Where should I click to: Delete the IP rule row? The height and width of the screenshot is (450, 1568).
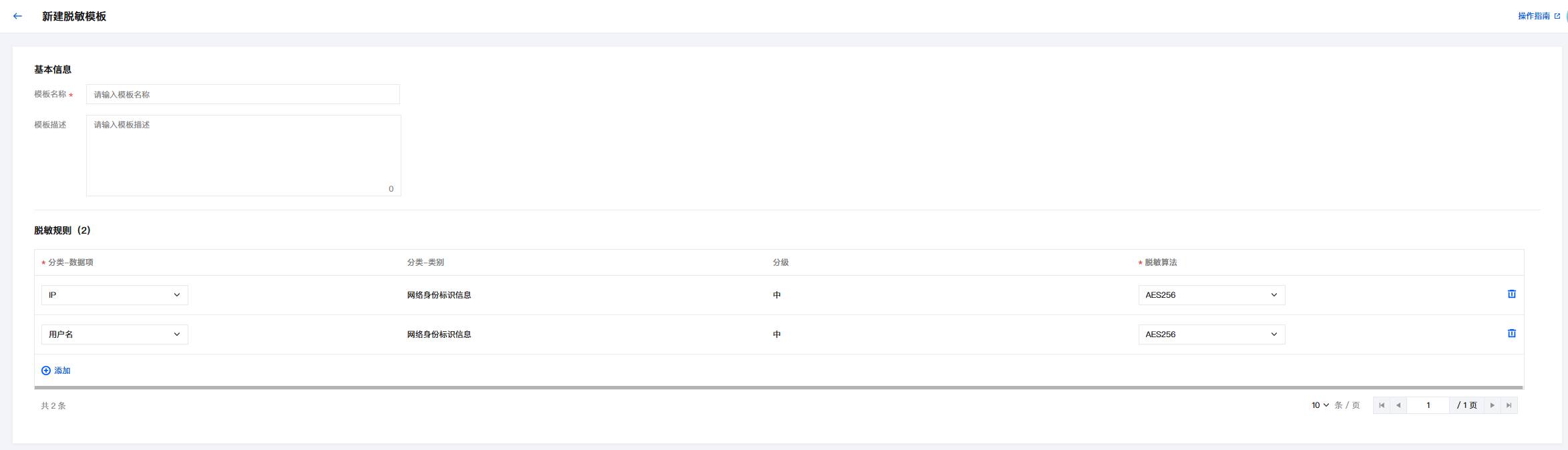(1512, 294)
